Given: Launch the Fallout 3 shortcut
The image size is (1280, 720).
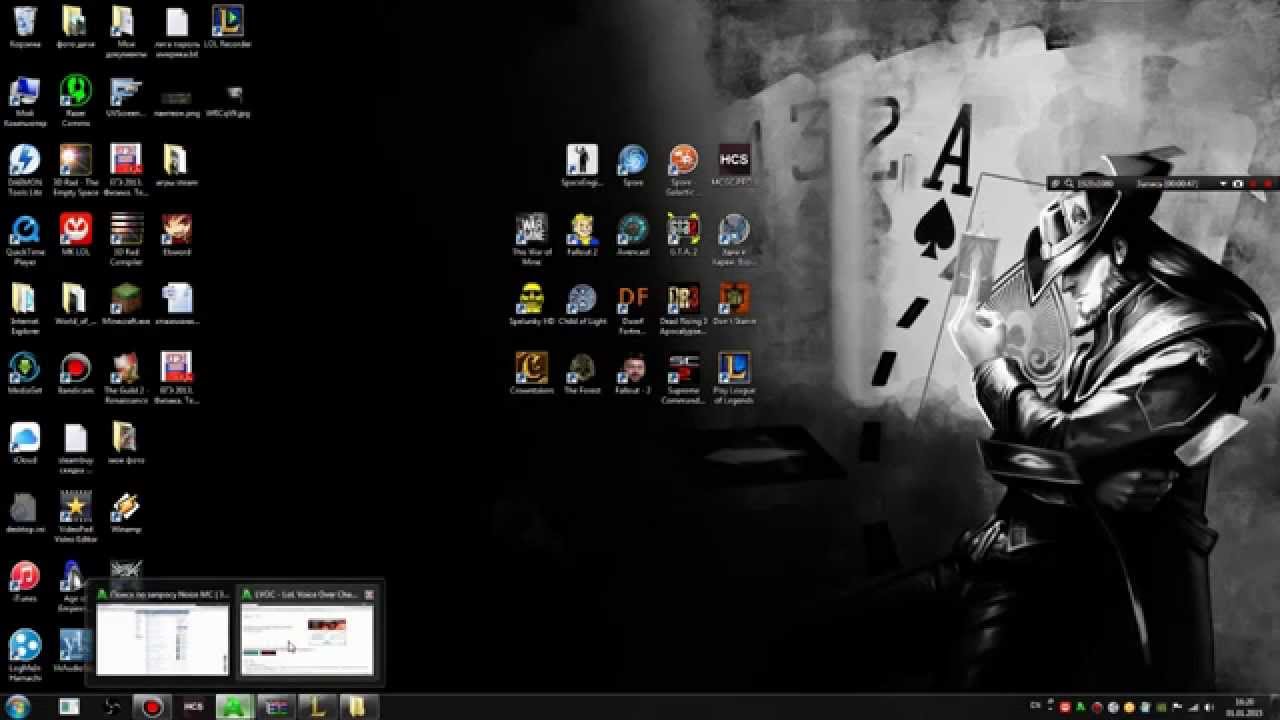Looking at the screenshot, I should (632, 373).
